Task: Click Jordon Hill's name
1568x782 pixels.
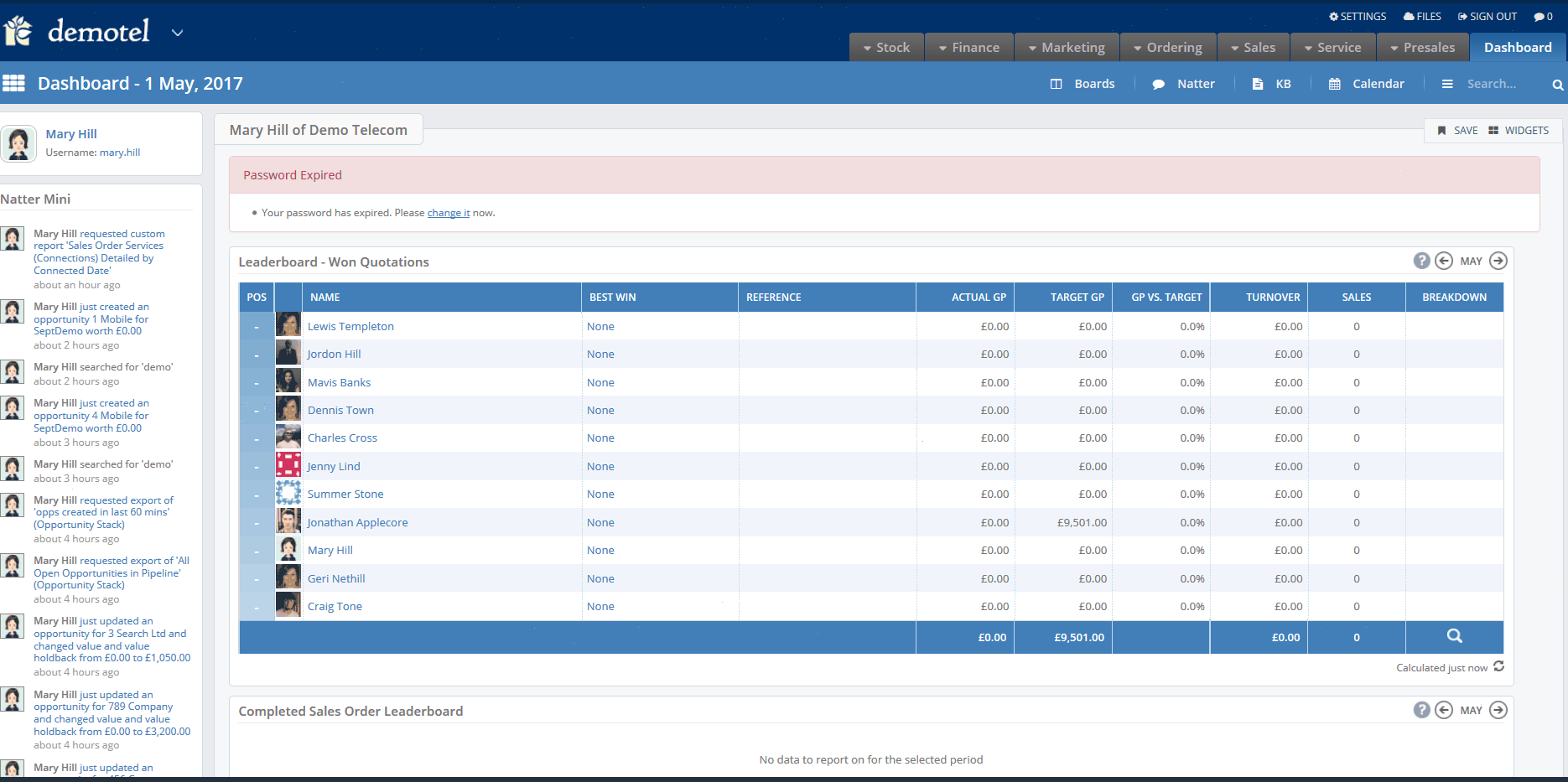Action: tap(334, 355)
